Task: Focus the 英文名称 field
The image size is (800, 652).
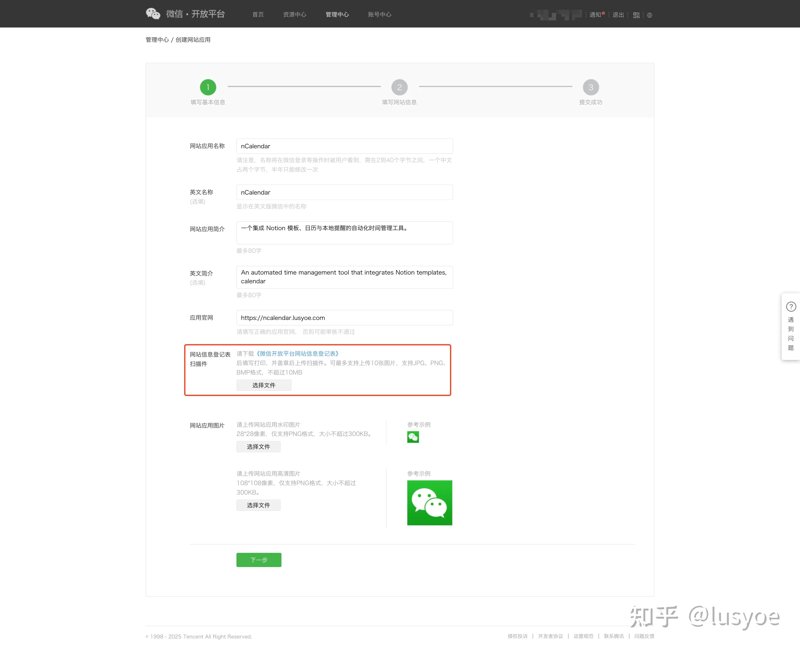Action: click(344, 192)
